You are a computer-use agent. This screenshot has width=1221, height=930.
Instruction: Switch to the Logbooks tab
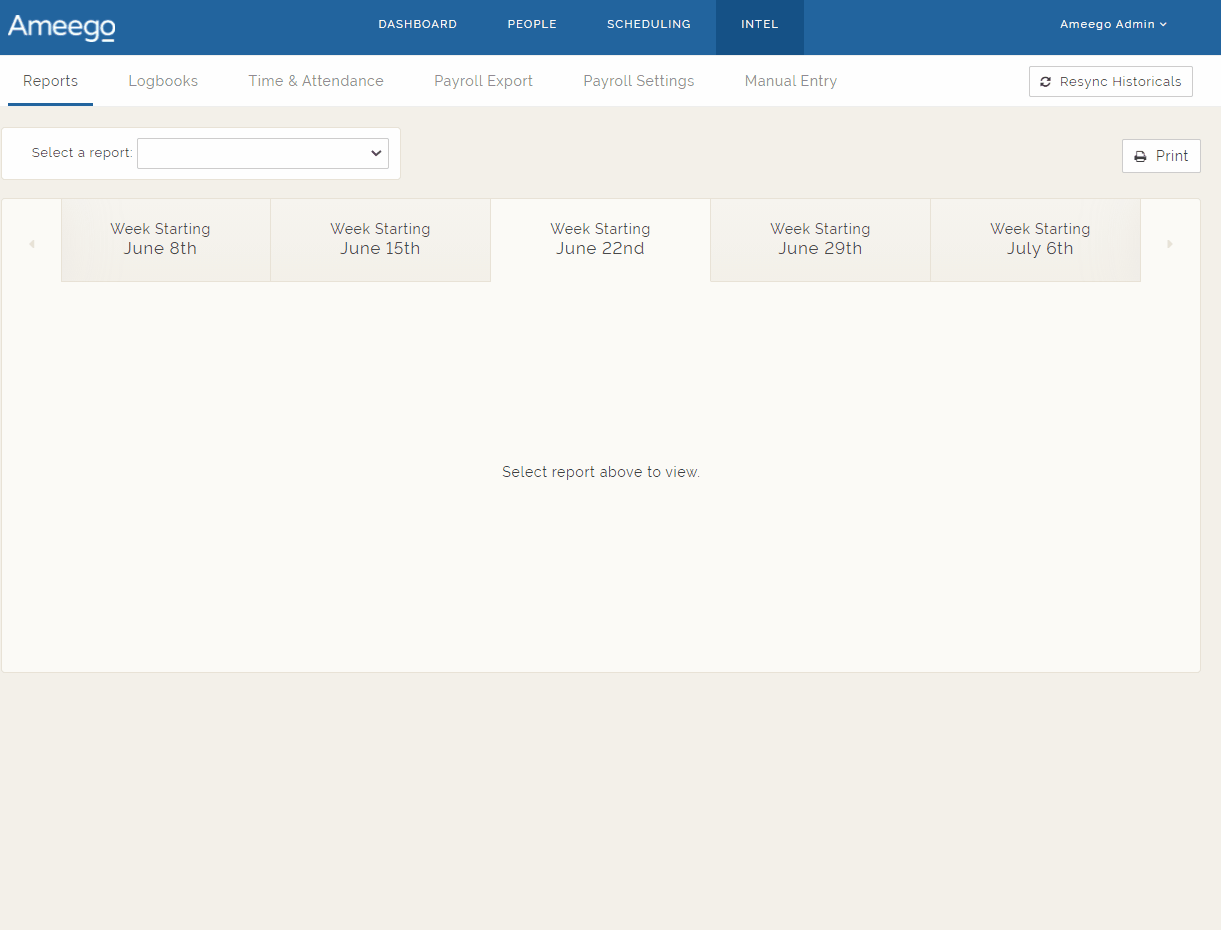click(x=162, y=80)
